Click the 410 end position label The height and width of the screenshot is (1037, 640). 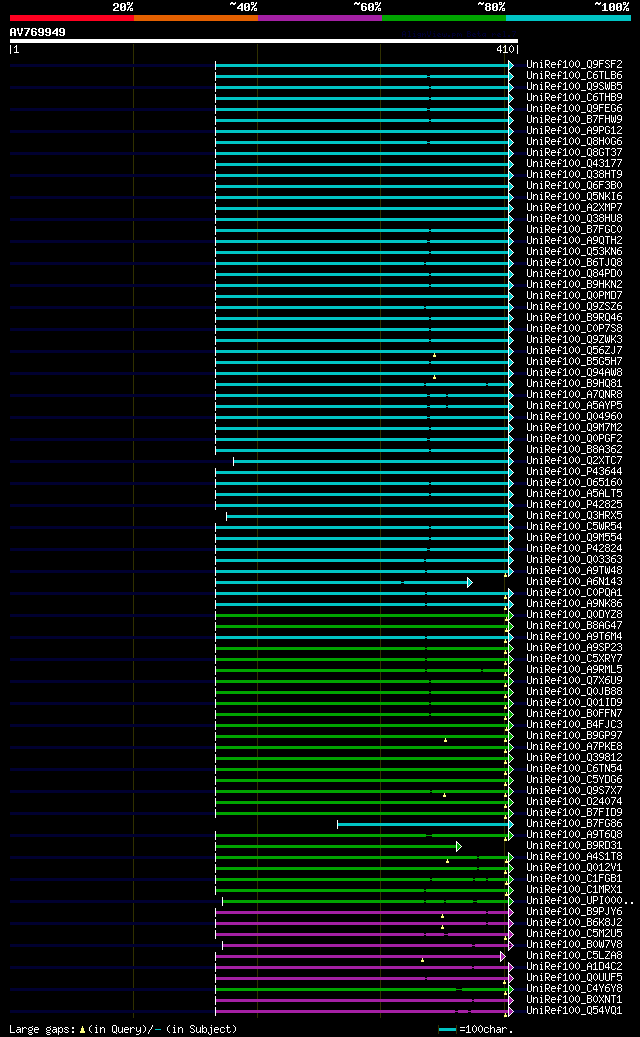coord(504,49)
